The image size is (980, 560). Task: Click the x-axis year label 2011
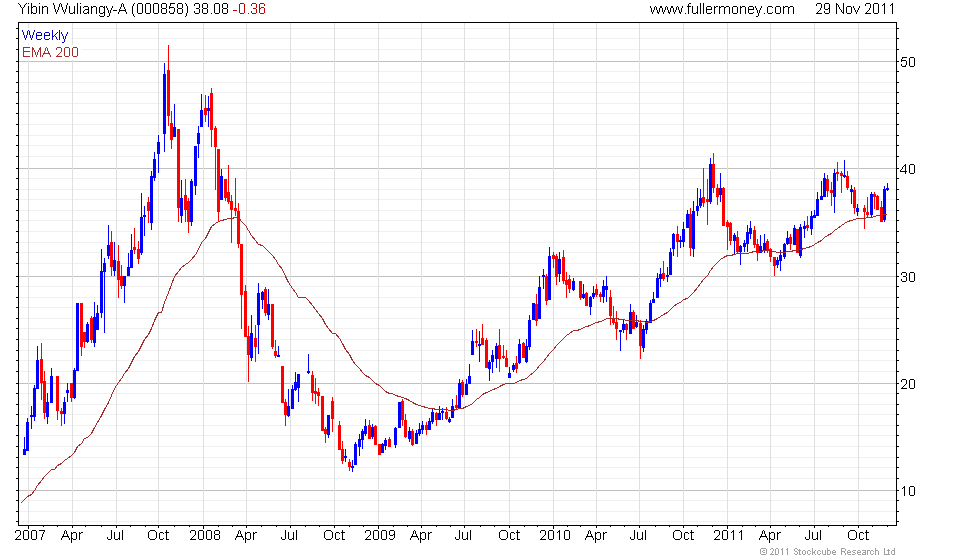pos(729,536)
